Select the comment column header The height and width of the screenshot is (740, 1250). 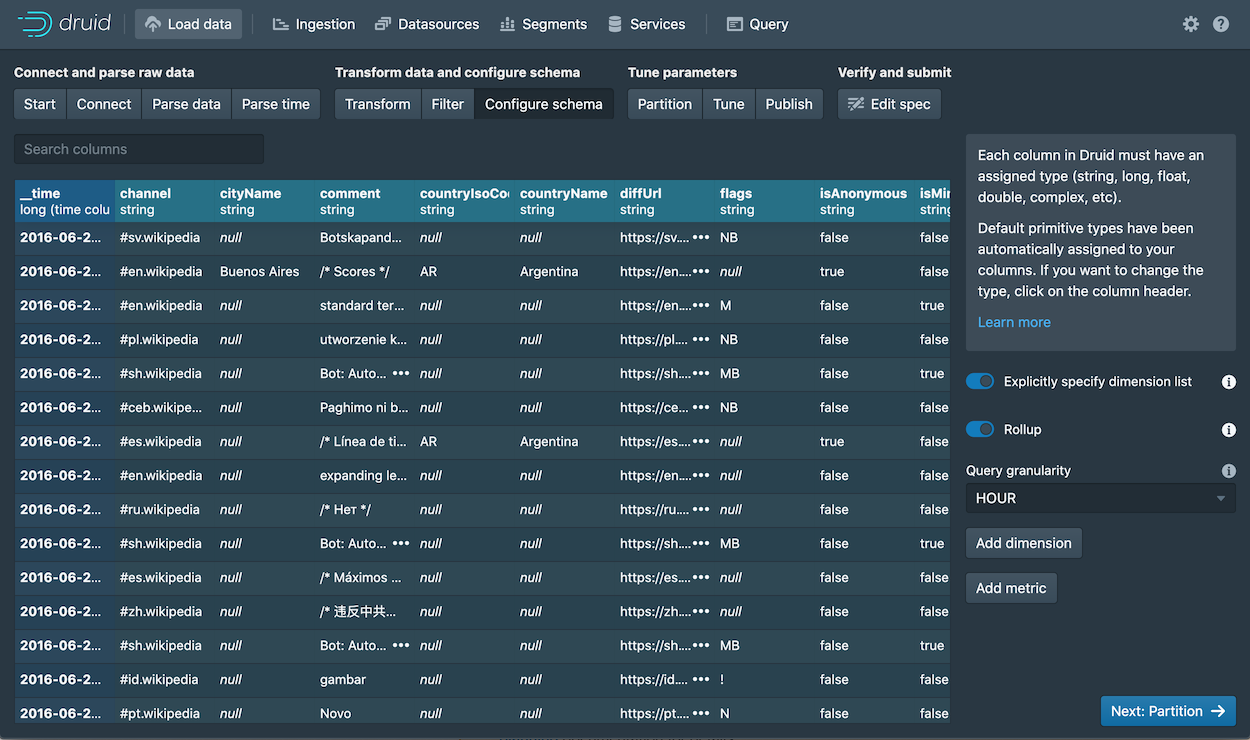click(365, 201)
